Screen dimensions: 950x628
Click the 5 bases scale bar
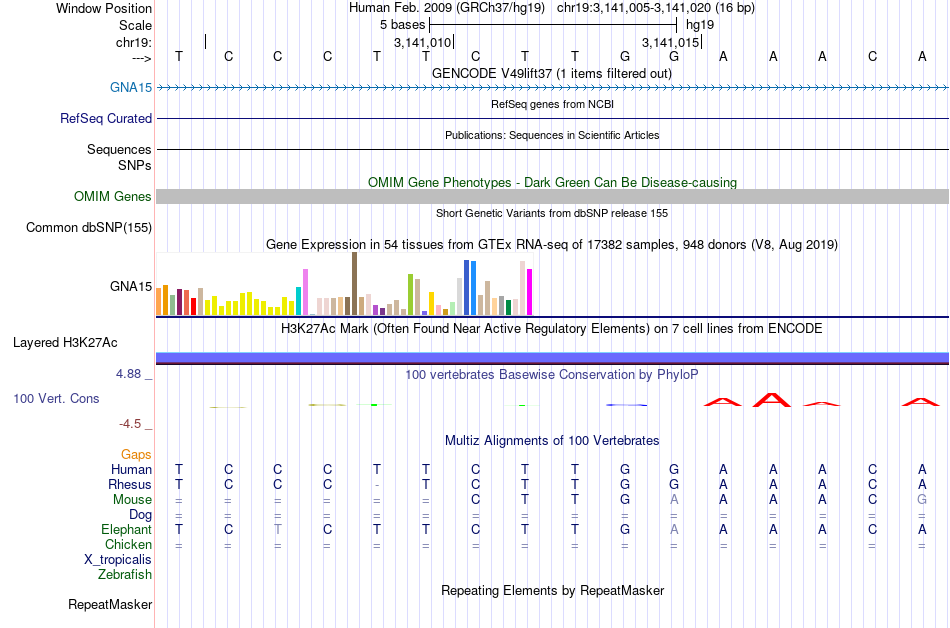point(553,25)
